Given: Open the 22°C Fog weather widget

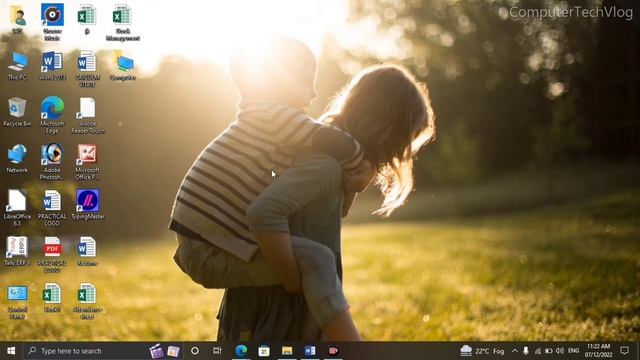Looking at the screenshot, I should click(482, 351).
